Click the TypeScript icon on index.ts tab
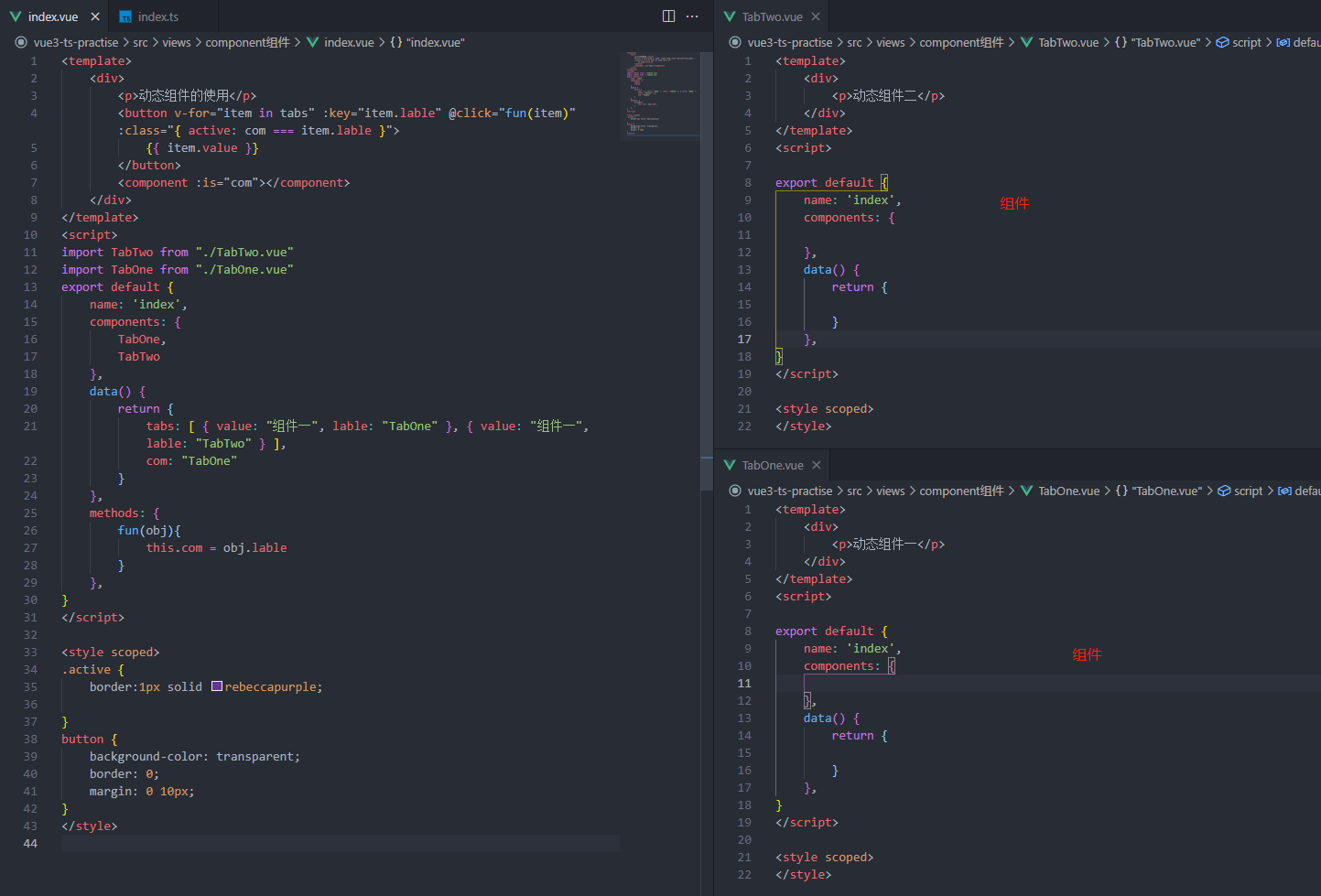This screenshot has width=1321, height=896. tap(125, 16)
